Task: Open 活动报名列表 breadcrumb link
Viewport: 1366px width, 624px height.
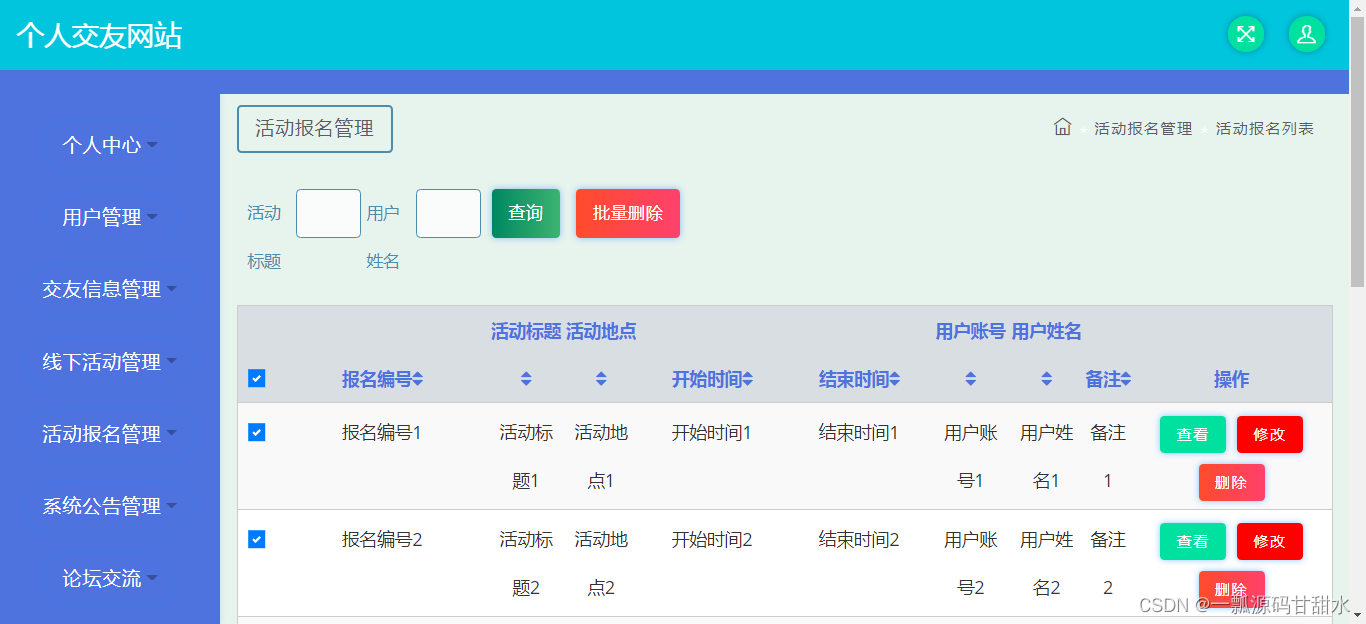Action: tap(1265, 129)
